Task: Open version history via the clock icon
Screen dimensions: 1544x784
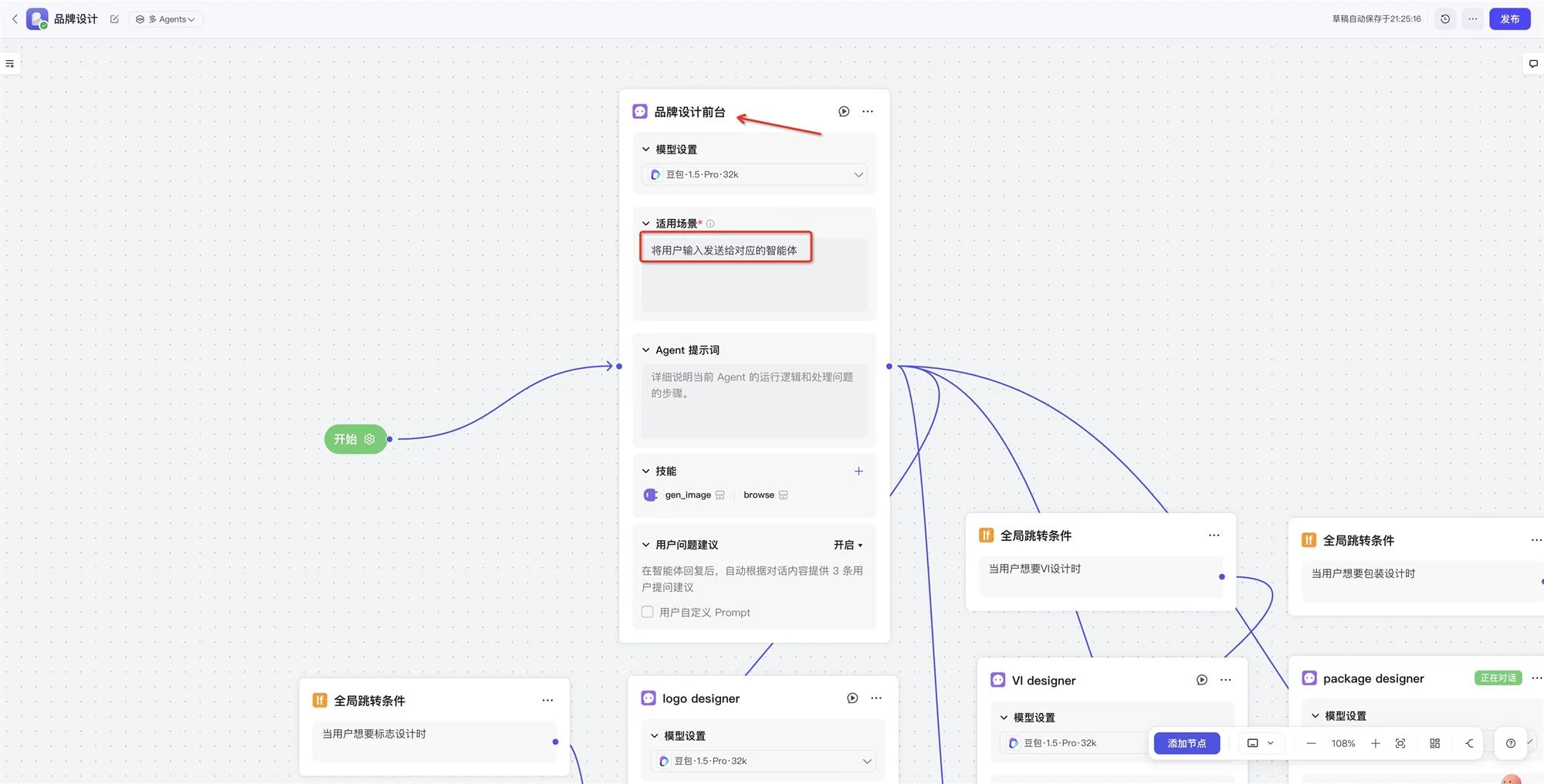Action: [x=1444, y=19]
